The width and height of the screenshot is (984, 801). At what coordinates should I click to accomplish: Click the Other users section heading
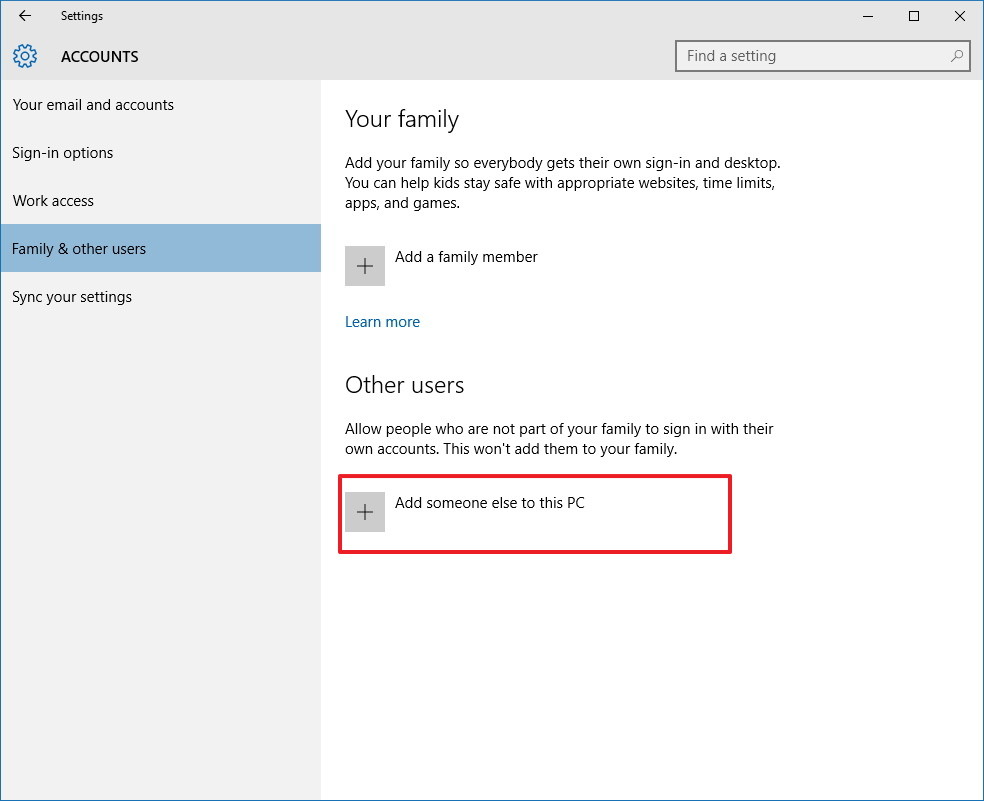tap(404, 385)
